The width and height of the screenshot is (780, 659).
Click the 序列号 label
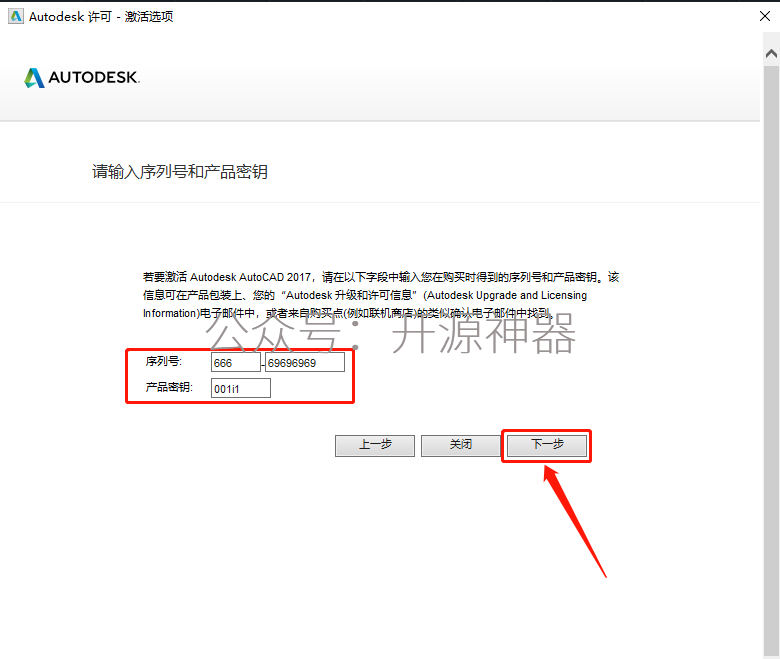pyautogui.click(x=164, y=362)
